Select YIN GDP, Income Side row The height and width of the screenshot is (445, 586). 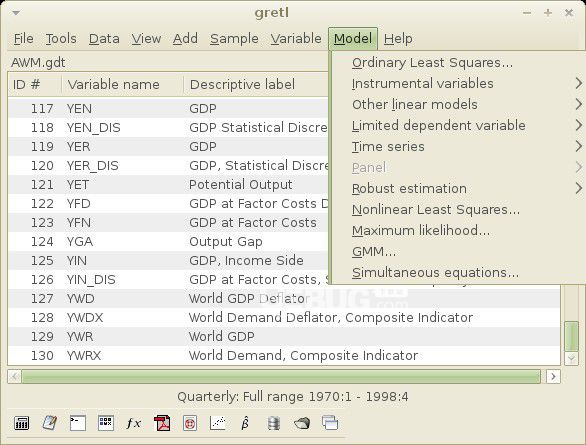[x=168, y=260]
